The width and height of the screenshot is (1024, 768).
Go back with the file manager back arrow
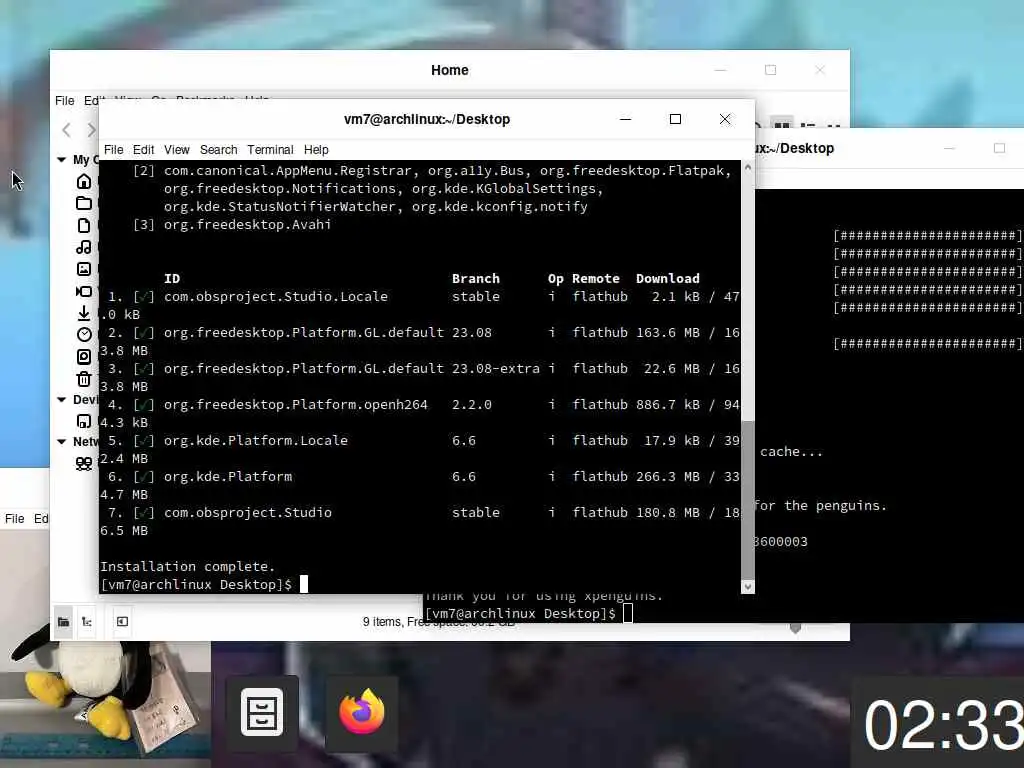pos(66,130)
